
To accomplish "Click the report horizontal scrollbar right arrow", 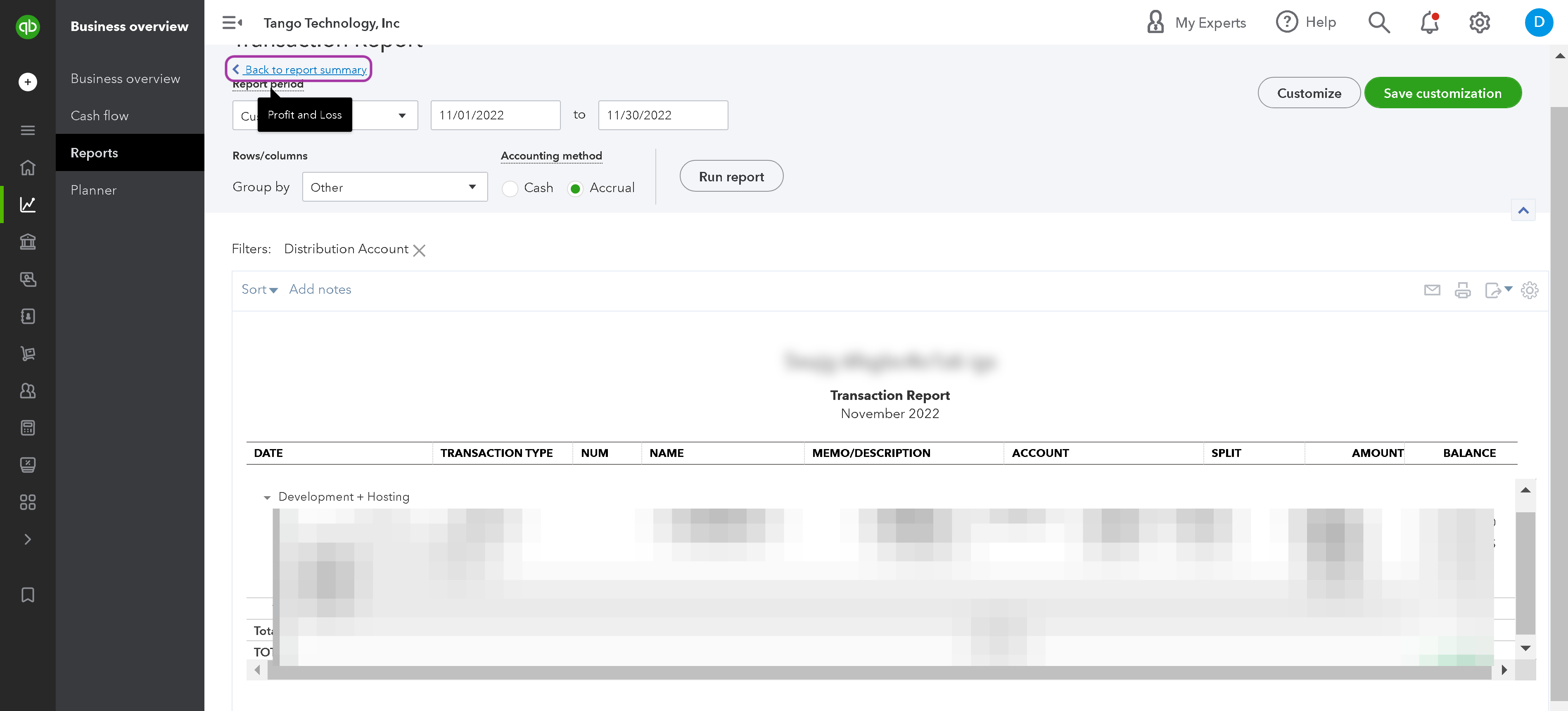I will (x=1504, y=670).
